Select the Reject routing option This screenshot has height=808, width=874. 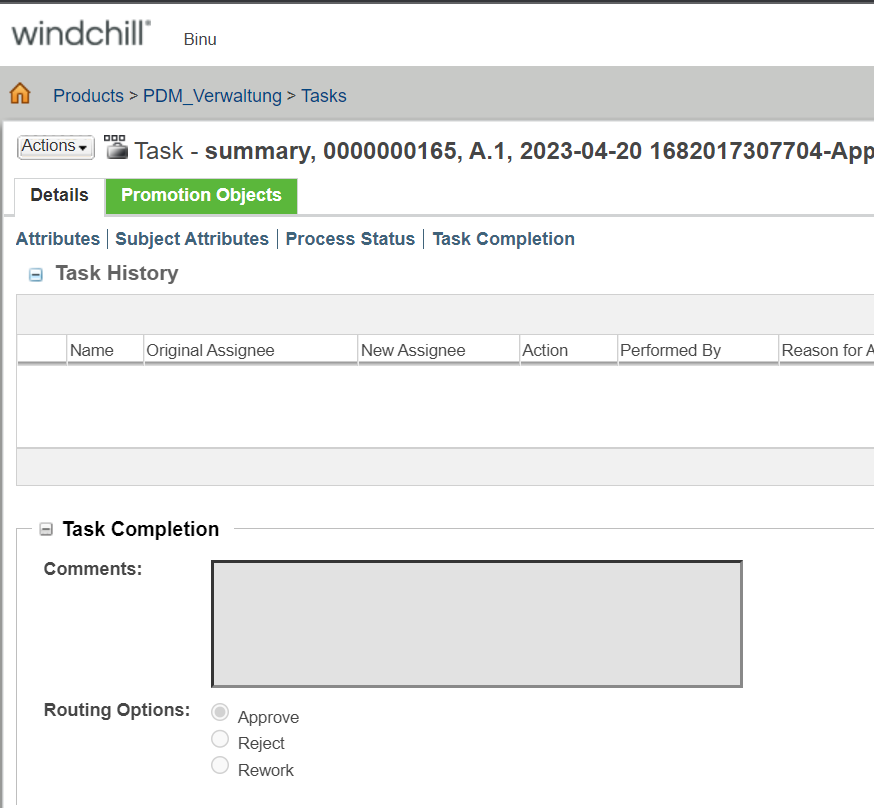click(220, 739)
